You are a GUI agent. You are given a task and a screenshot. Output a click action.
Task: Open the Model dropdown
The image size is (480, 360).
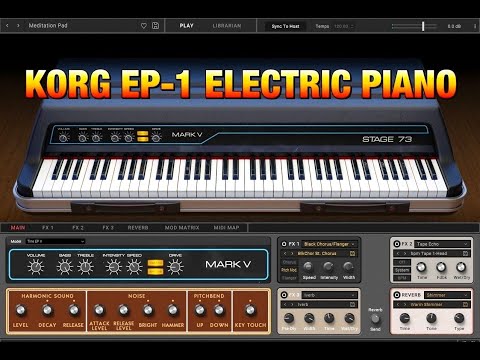click(x=55, y=241)
